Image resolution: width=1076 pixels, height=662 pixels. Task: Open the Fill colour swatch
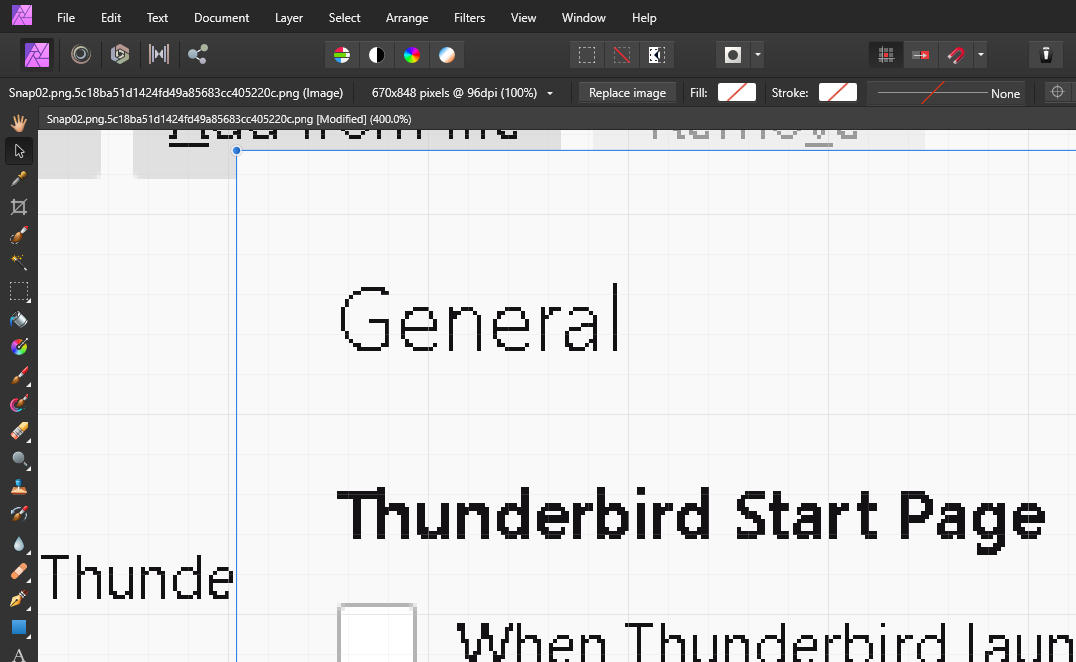(736, 93)
